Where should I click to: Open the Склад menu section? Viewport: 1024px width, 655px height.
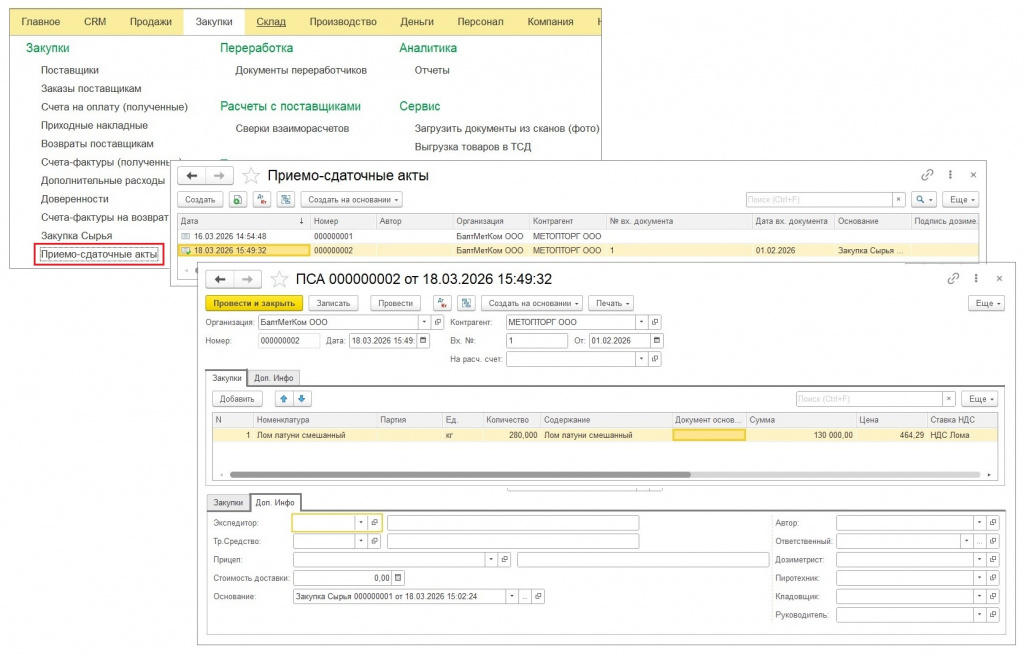(x=270, y=21)
